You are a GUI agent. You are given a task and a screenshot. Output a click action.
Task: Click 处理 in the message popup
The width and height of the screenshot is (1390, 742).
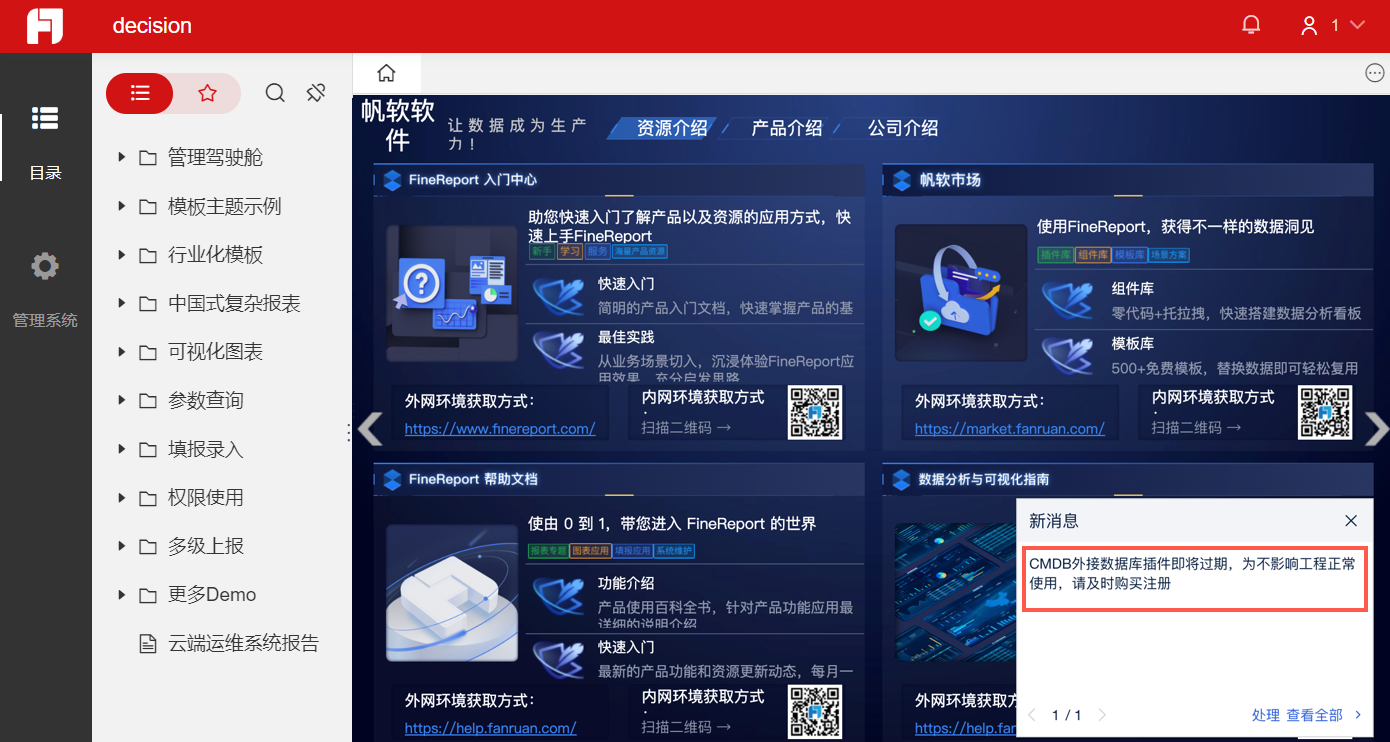pyautogui.click(x=1266, y=715)
